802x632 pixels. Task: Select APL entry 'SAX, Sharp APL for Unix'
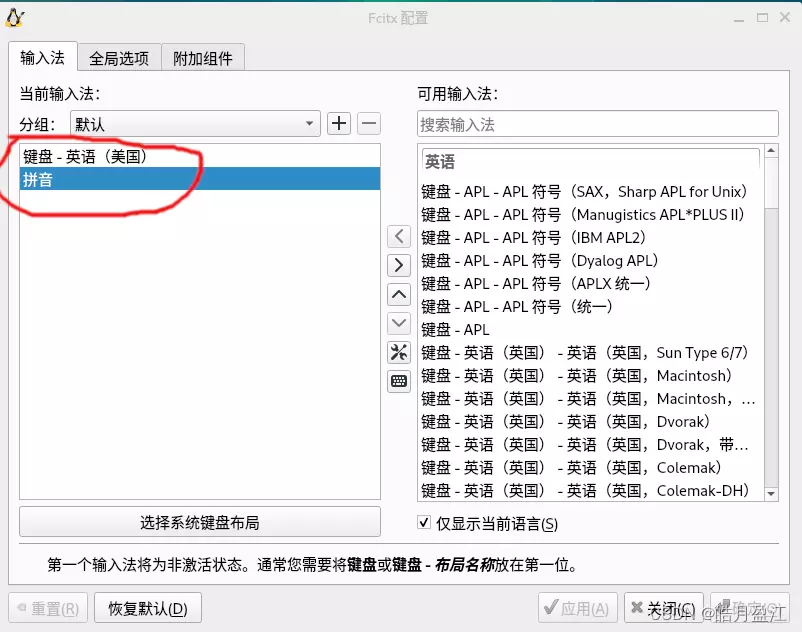[x=591, y=192]
